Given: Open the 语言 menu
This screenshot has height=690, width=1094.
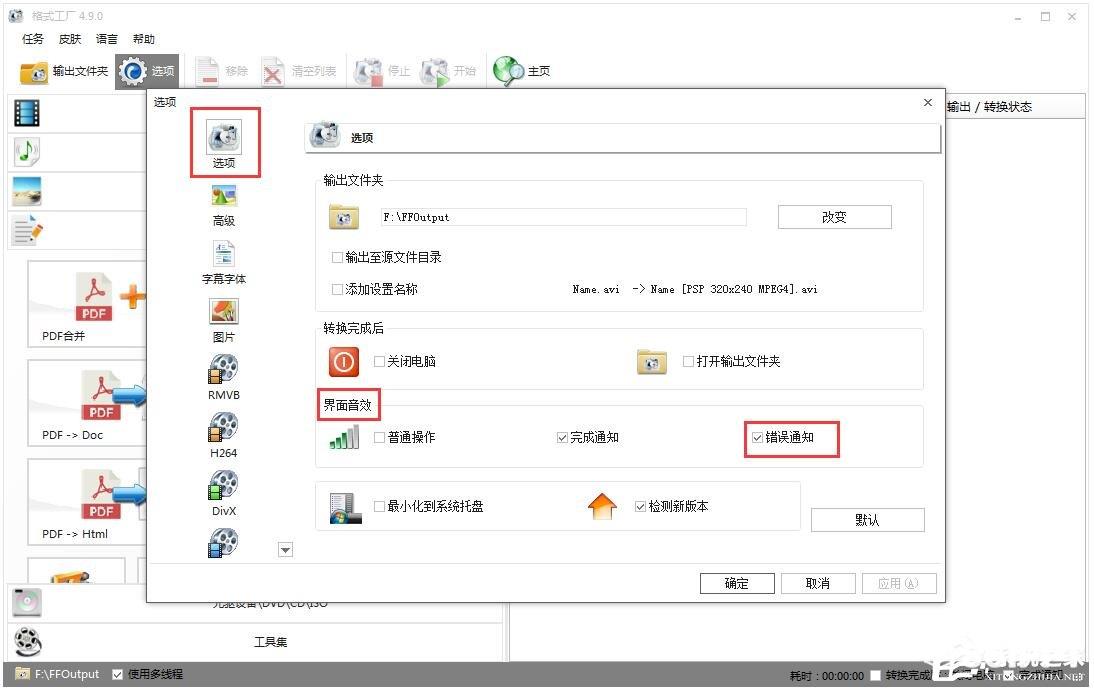Looking at the screenshot, I should (107, 39).
